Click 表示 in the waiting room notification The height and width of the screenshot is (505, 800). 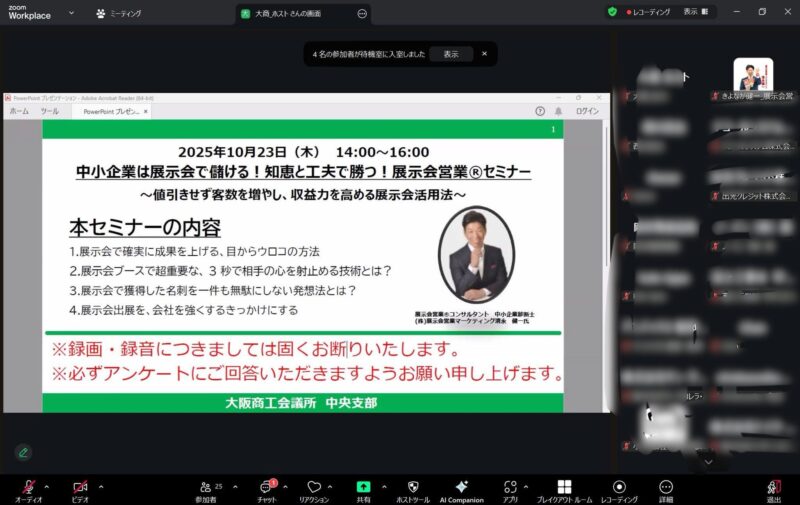coord(451,54)
